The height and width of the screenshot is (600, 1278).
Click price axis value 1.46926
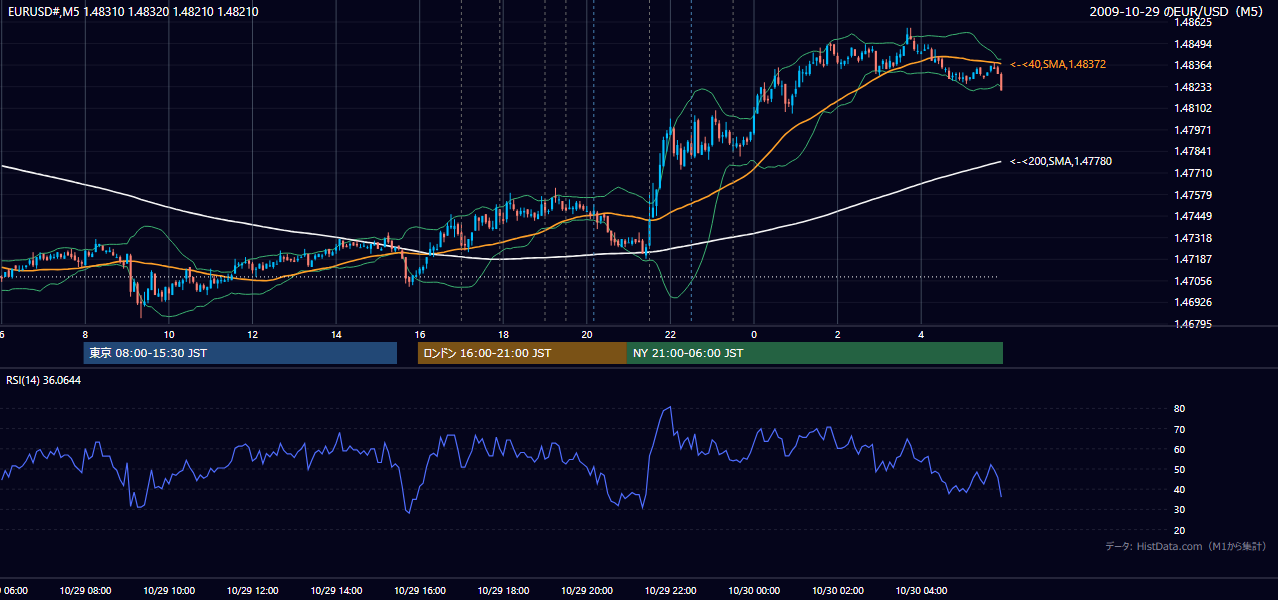click(x=1195, y=302)
